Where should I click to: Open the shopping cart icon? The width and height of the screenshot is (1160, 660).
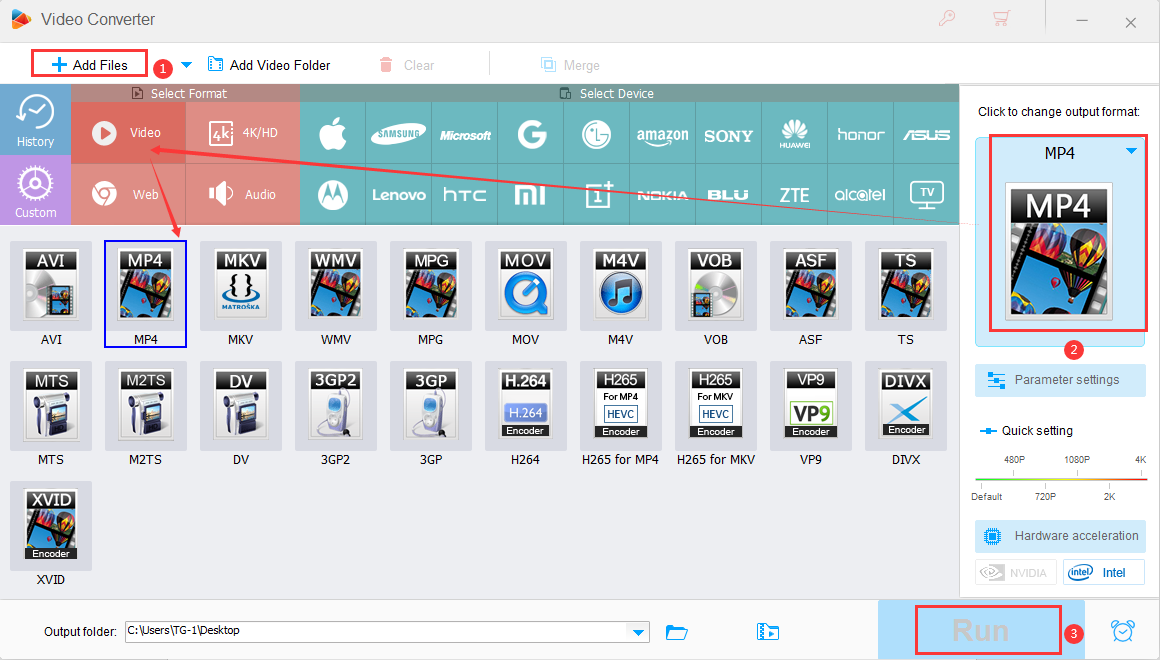(x=999, y=19)
